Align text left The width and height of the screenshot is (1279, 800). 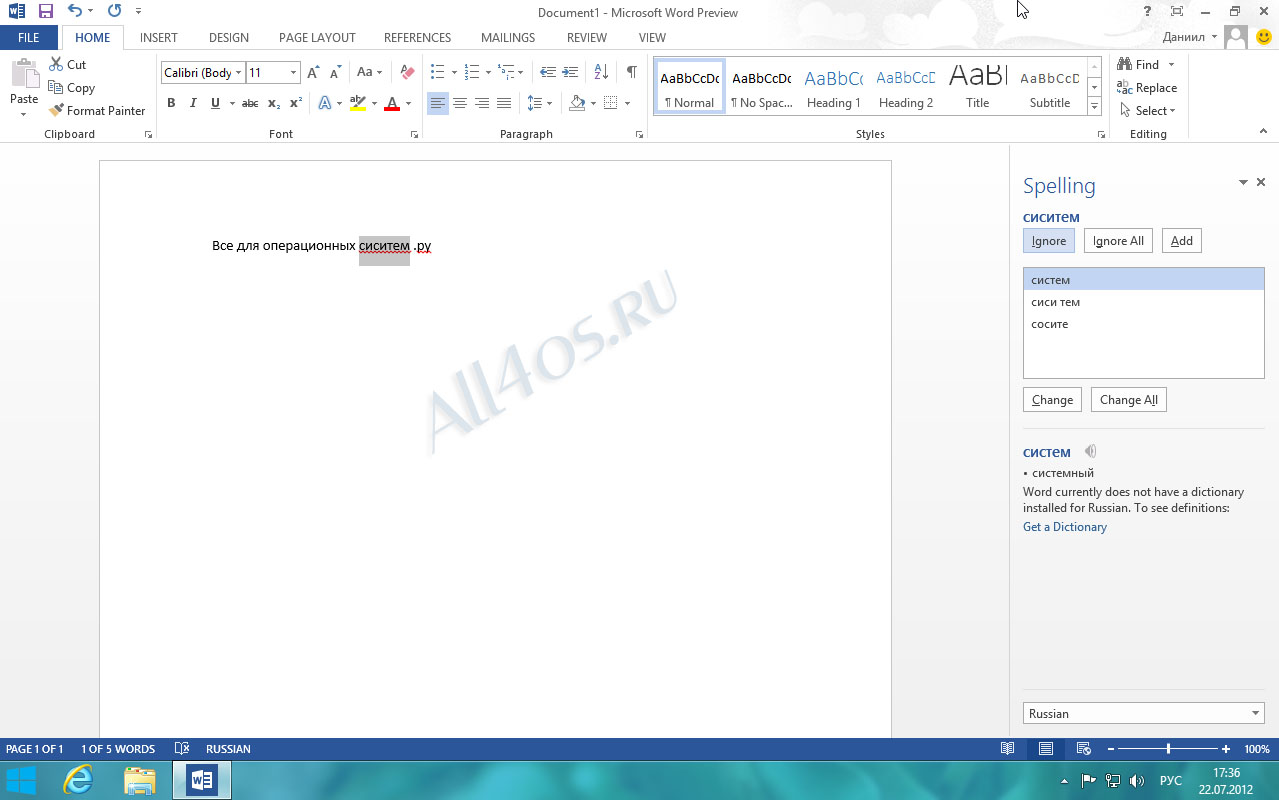click(438, 103)
